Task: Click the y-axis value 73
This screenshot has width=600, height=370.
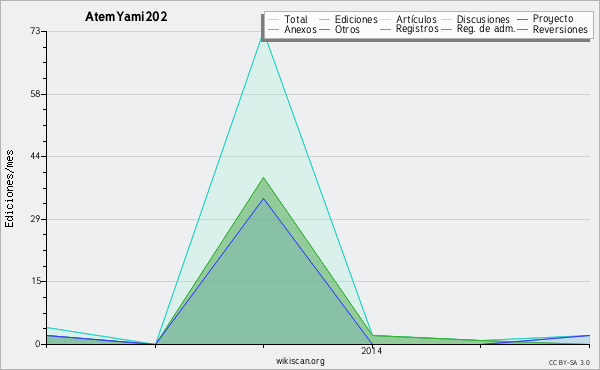Action: 35,31
